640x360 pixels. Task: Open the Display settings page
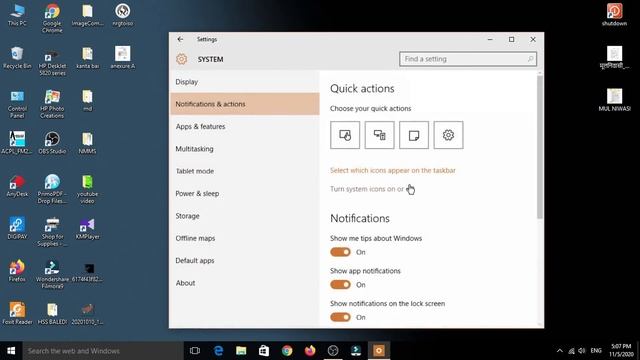click(x=244, y=82)
